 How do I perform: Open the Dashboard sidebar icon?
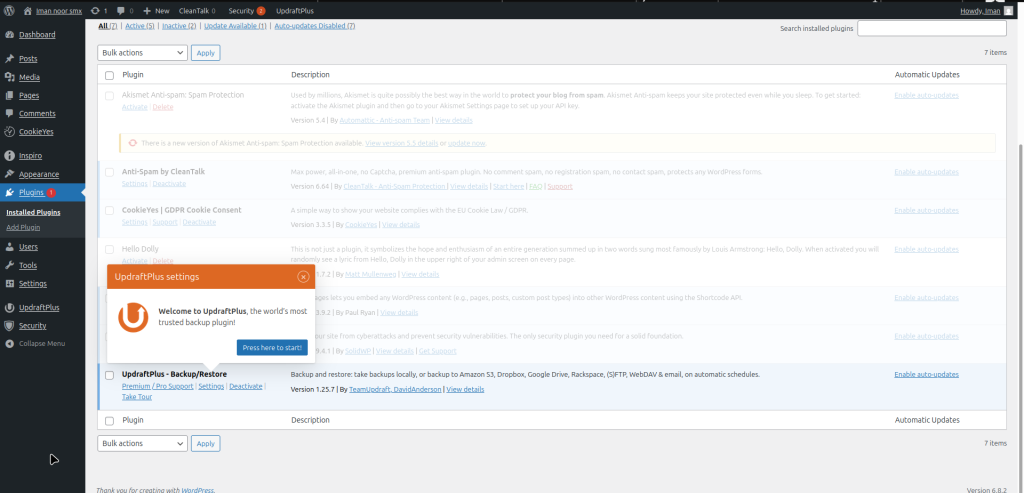[9, 35]
